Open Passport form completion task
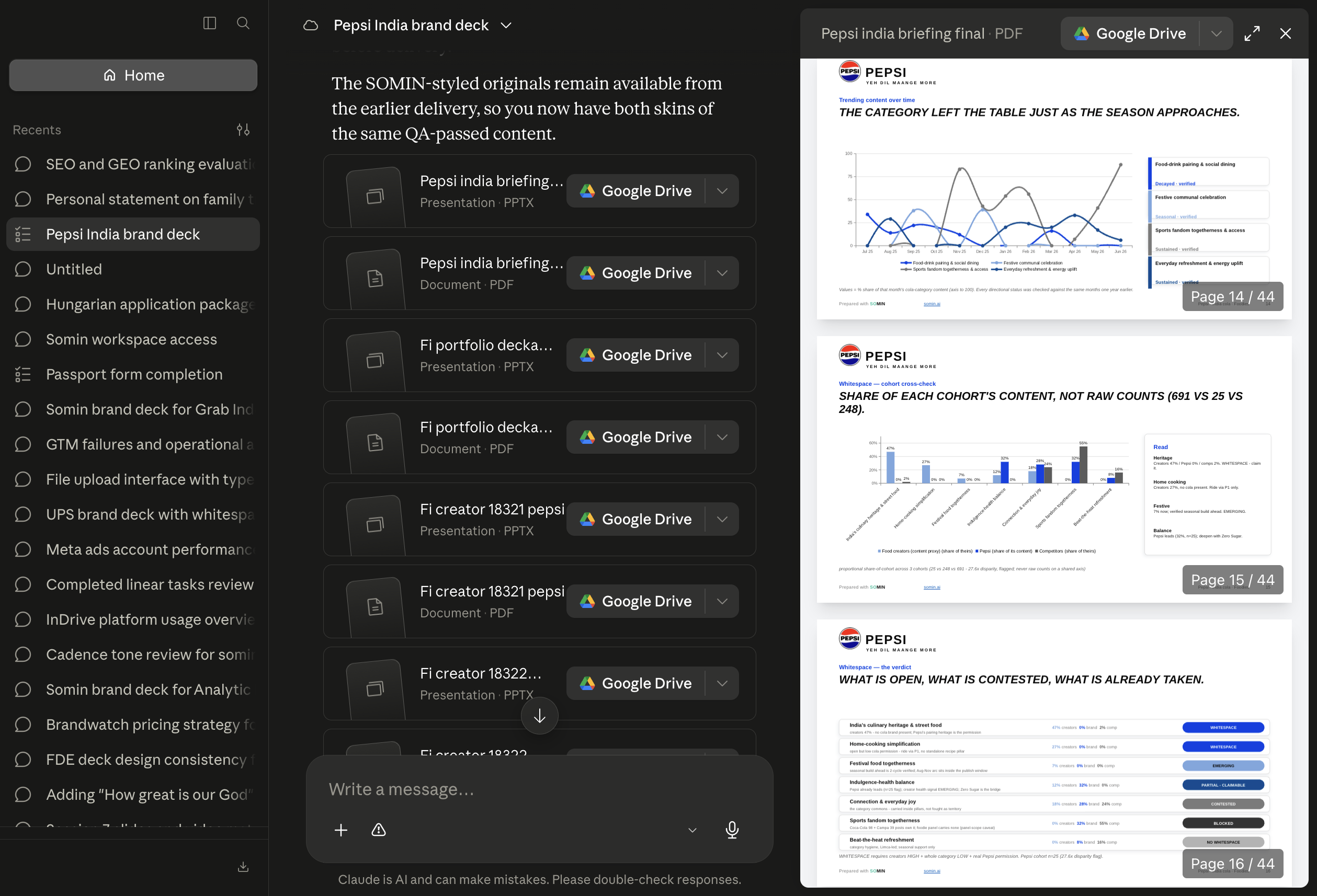Image resolution: width=1317 pixels, height=896 pixels. pos(133,374)
